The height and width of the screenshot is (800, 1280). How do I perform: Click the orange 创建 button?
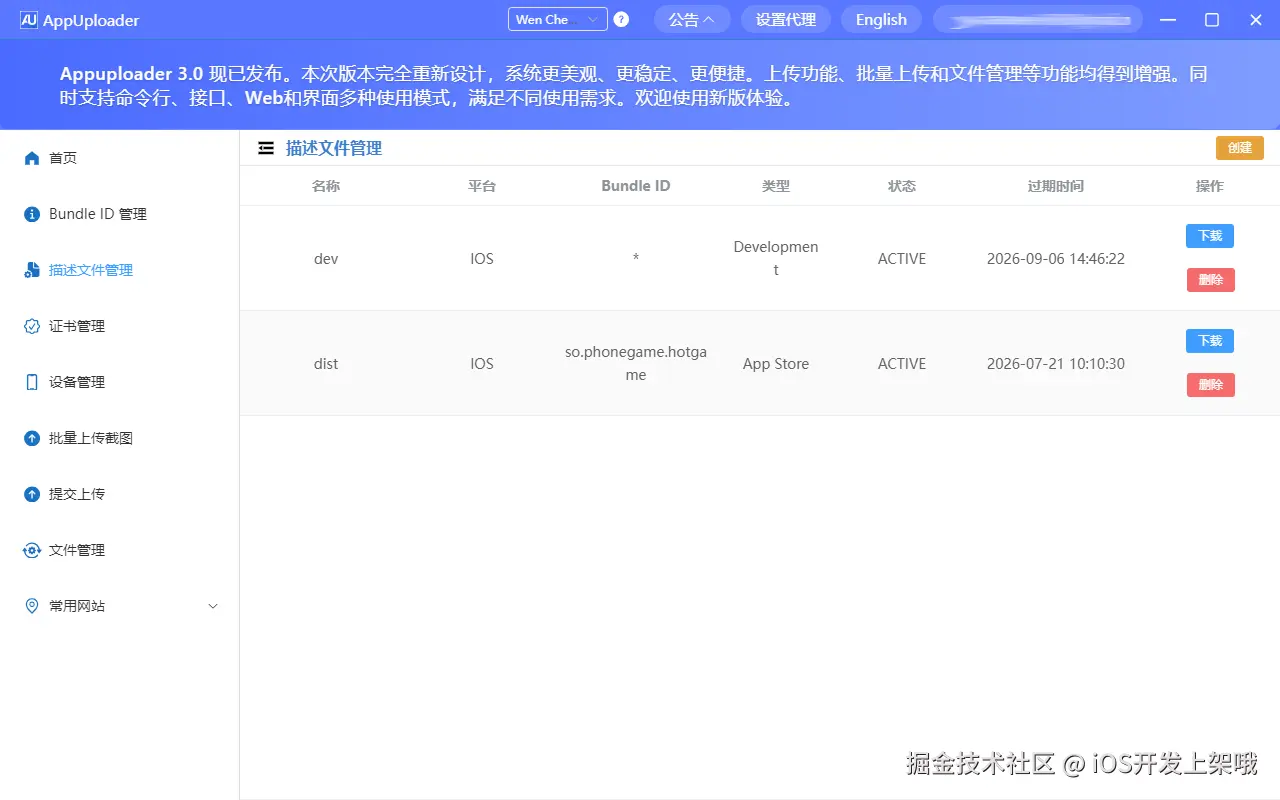[1240, 148]
